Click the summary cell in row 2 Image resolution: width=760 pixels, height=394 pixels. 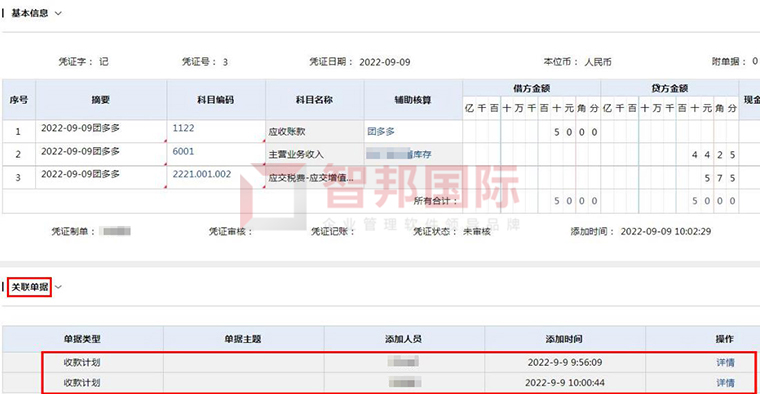(101, 155)
